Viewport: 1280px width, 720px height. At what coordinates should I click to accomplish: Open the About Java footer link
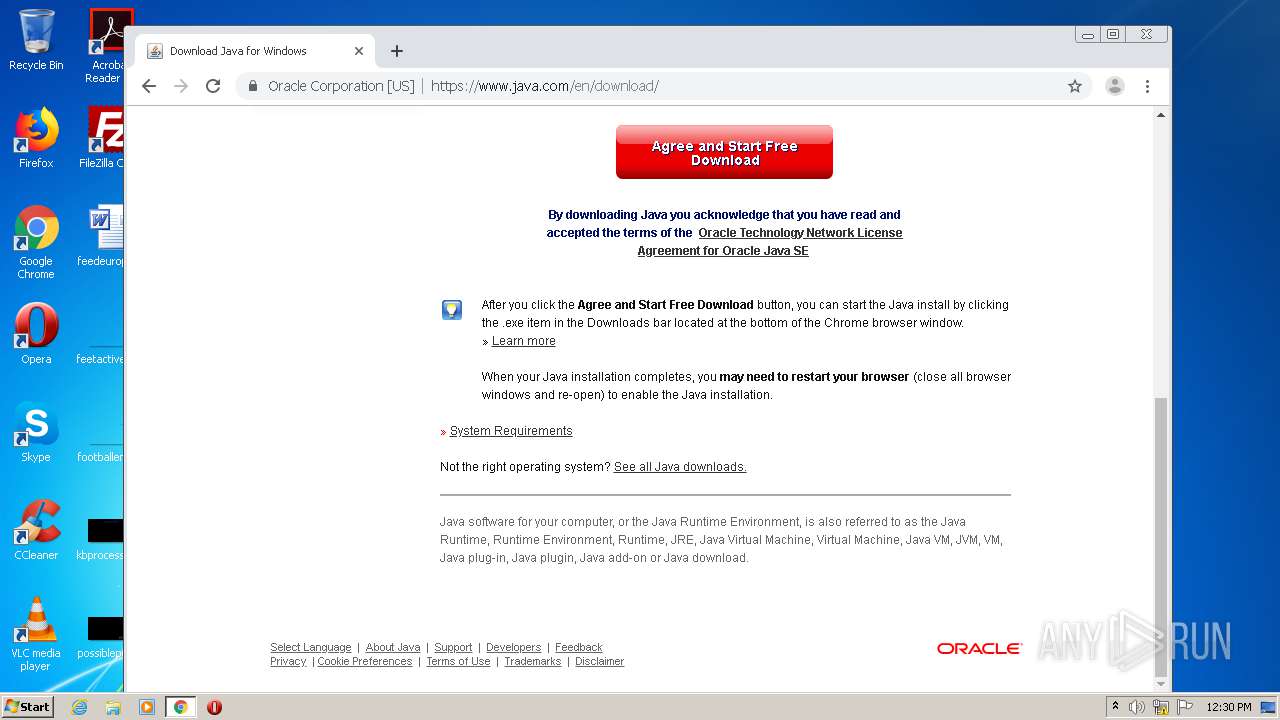point(393,647)
